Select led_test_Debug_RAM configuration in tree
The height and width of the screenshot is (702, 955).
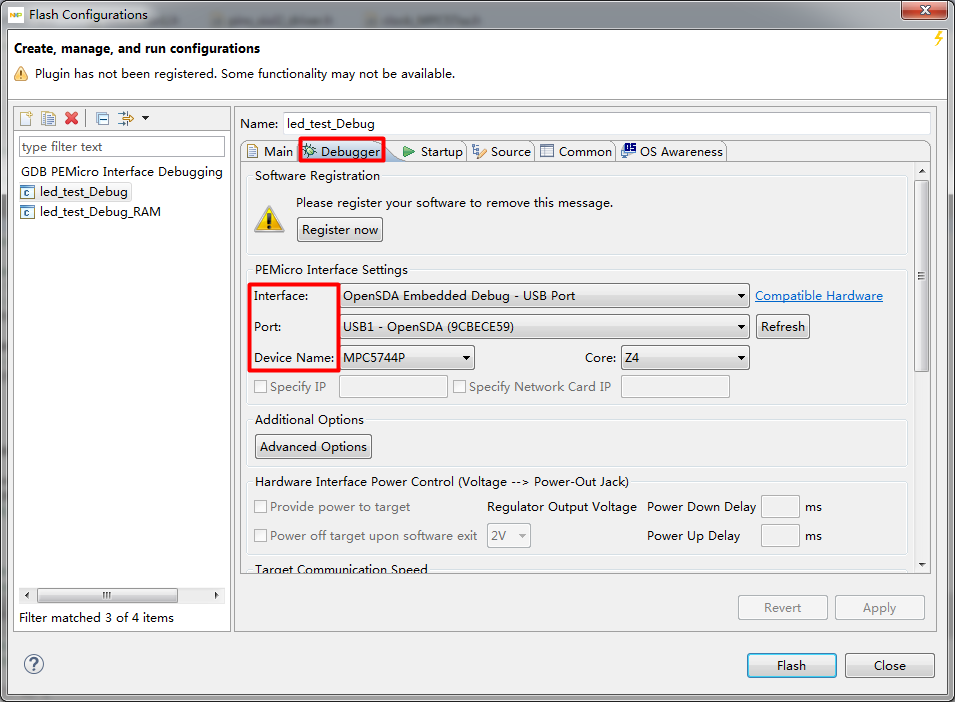click(x=91, y=212)
